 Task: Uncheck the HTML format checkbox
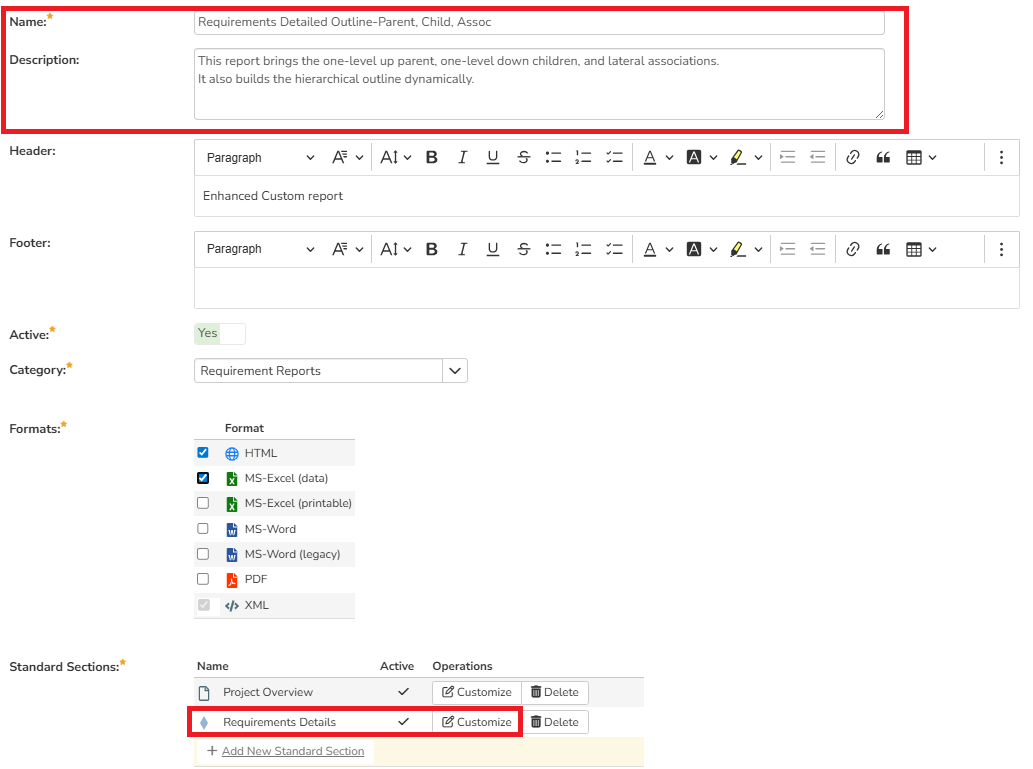point(203,453)
